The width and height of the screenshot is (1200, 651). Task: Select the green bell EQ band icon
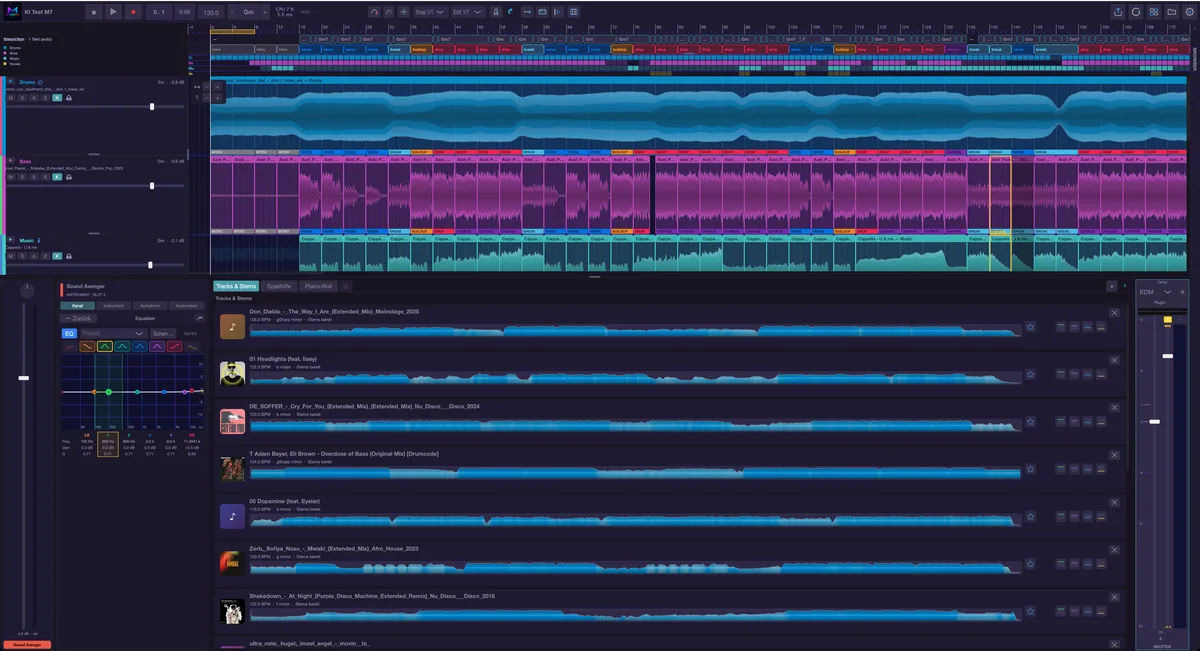point(105,346)
